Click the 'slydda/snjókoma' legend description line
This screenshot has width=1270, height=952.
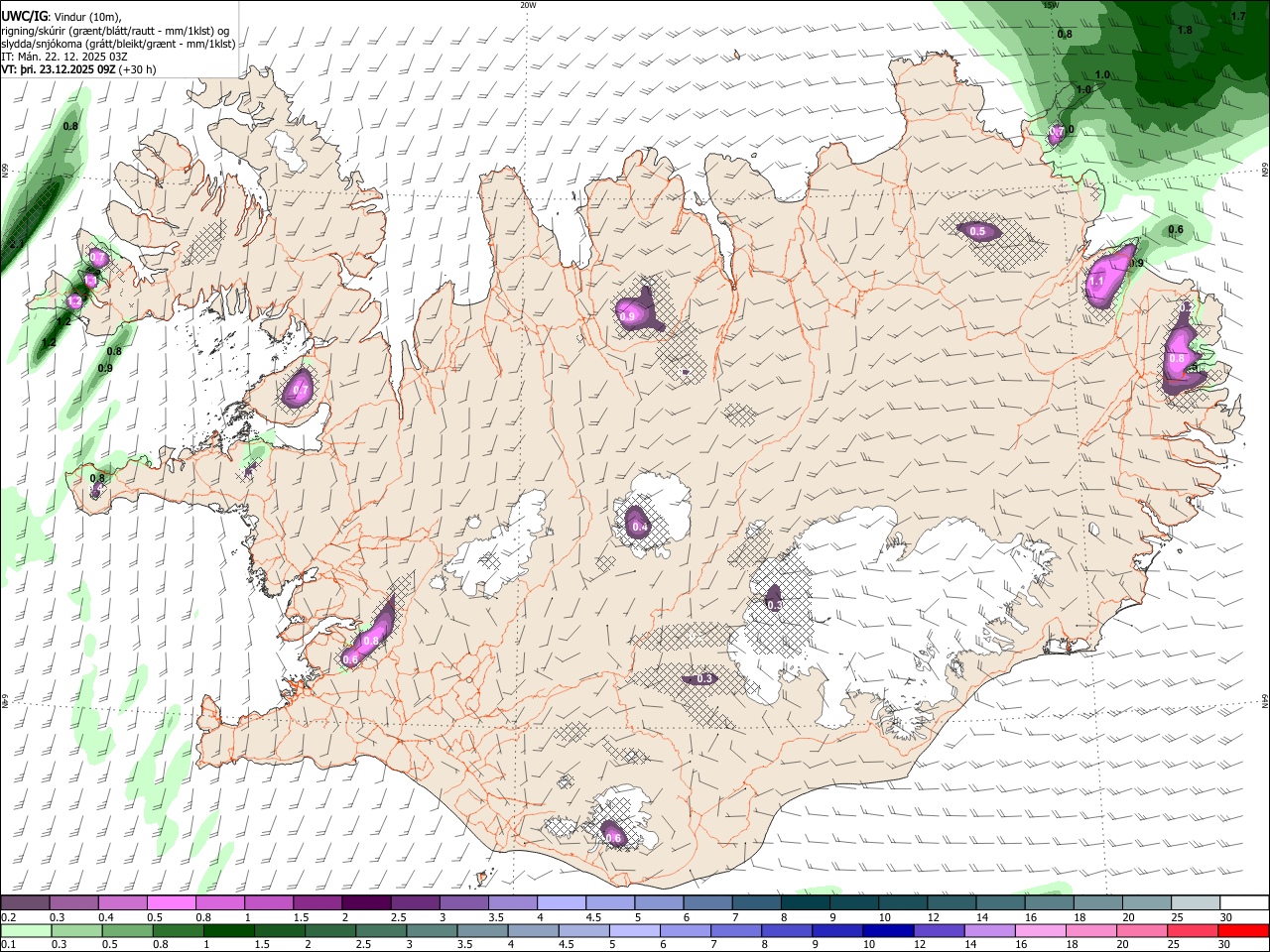coord(118,44)
